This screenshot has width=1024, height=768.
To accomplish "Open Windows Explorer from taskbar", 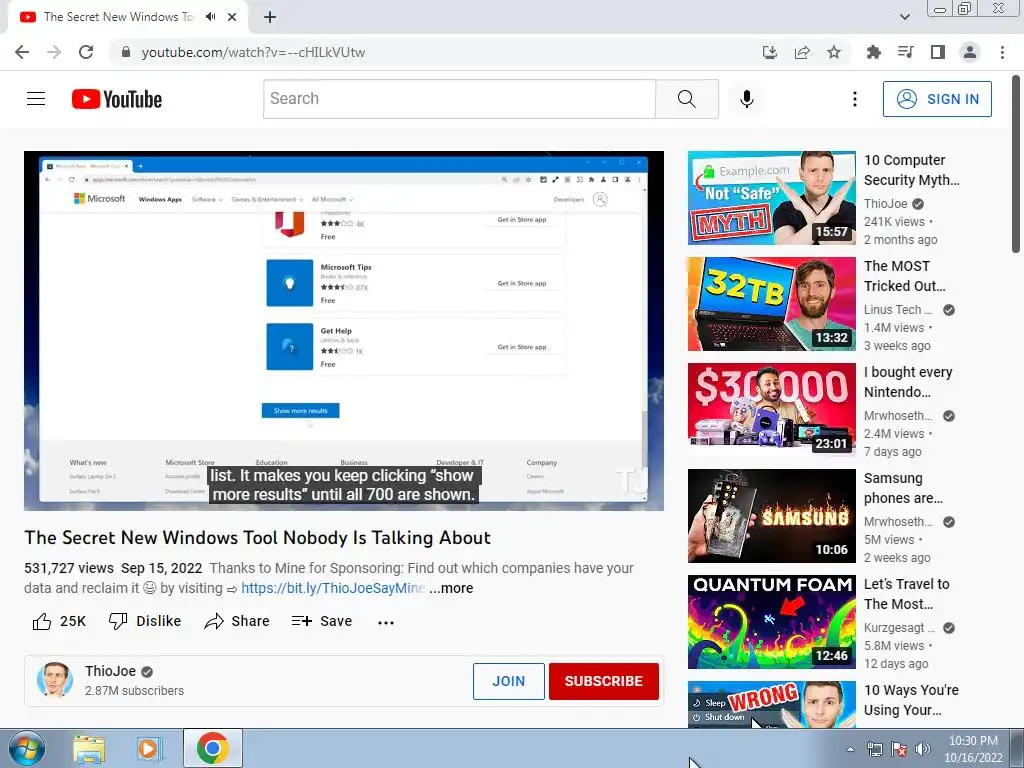I will click(89, 748).
